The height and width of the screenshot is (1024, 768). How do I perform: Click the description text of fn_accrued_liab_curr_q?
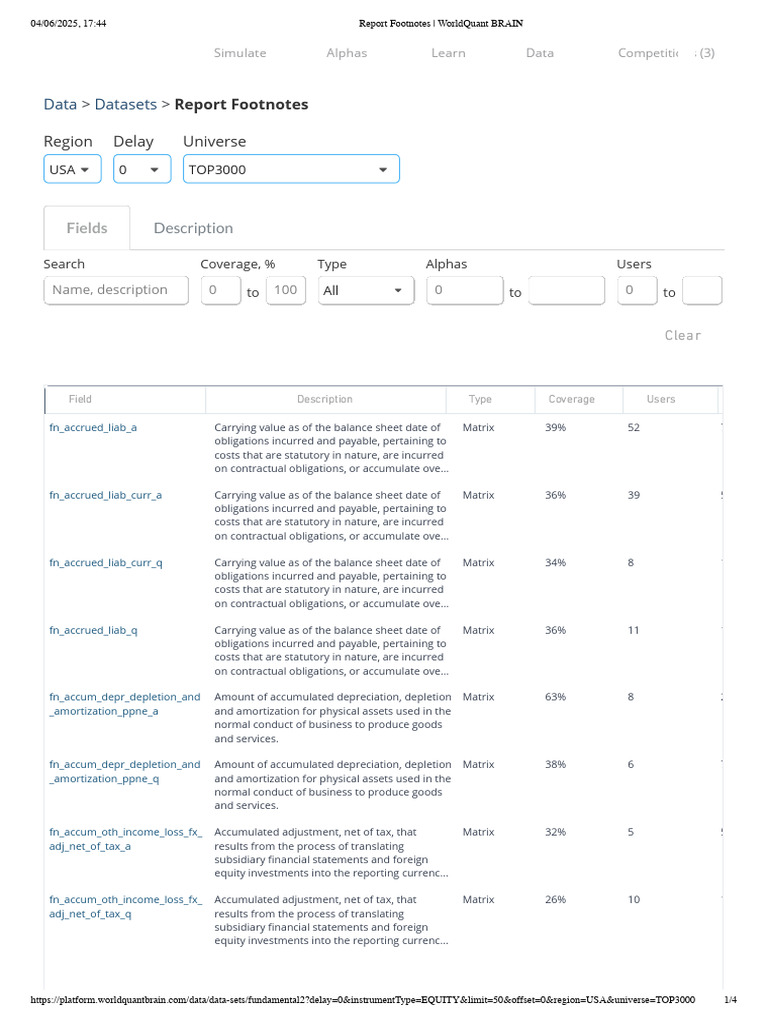click(331, 583)
